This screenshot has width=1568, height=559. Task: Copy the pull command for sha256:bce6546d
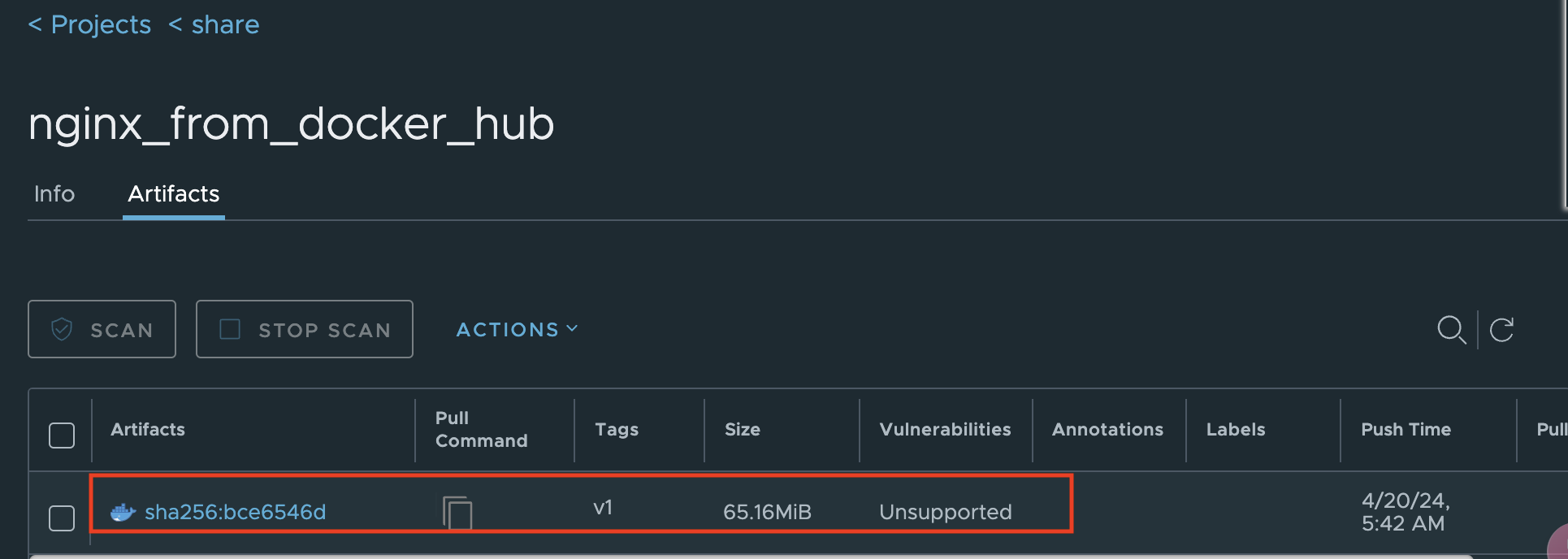(x=457, y=513)
